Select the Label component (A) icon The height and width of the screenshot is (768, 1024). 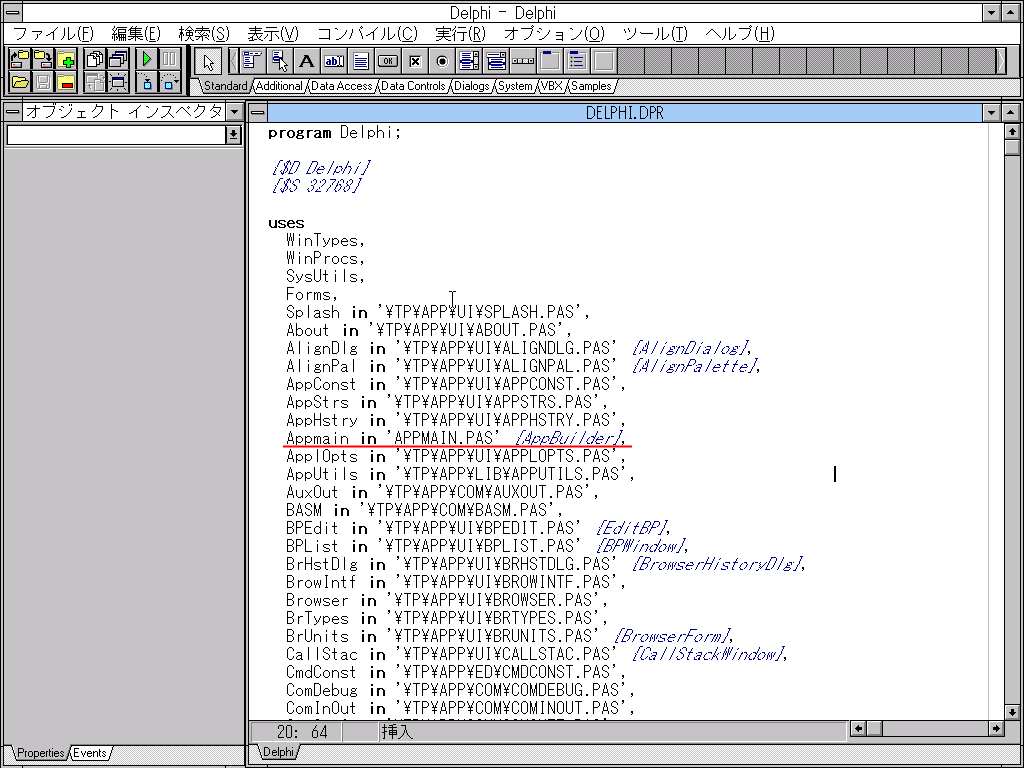click(306, 61)
